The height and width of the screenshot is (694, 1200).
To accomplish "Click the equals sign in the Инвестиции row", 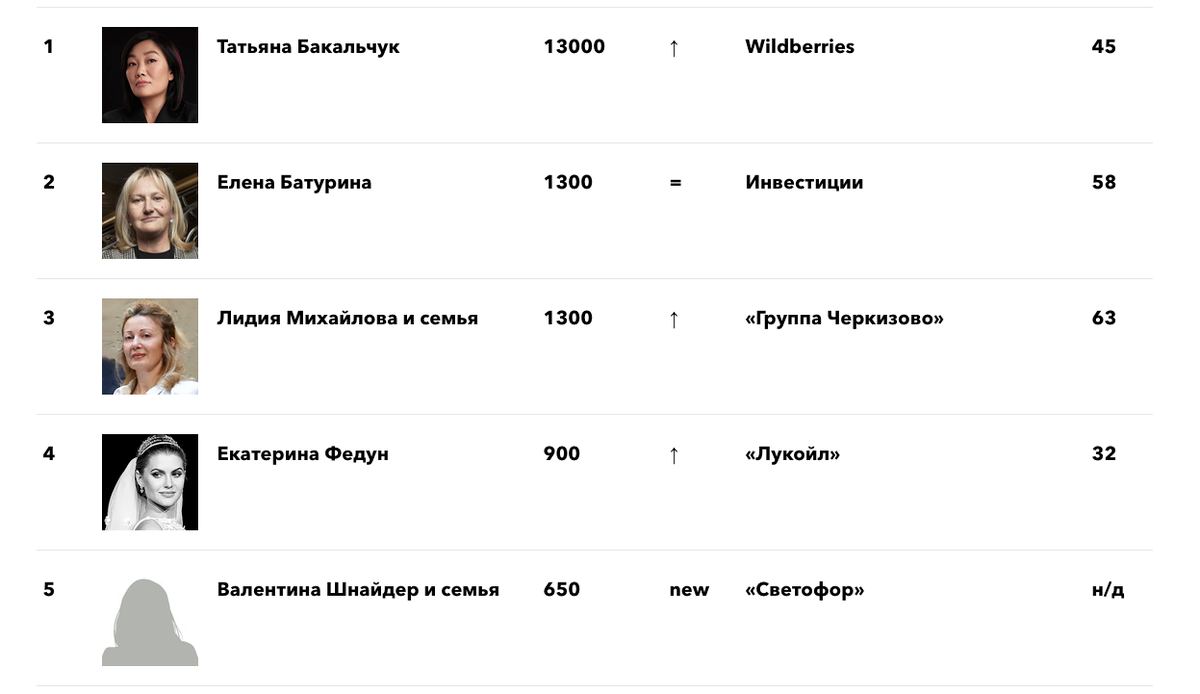I will tap(676, 183).
